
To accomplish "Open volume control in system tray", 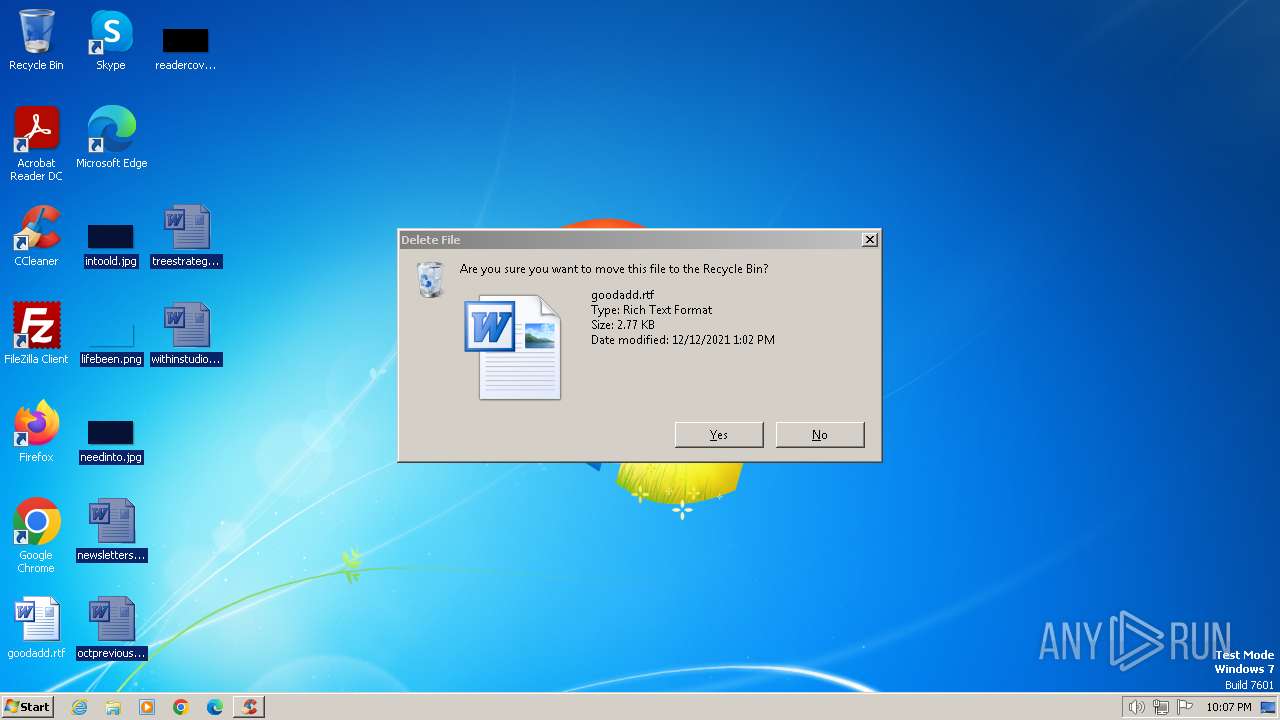I will click(1136, 707).
